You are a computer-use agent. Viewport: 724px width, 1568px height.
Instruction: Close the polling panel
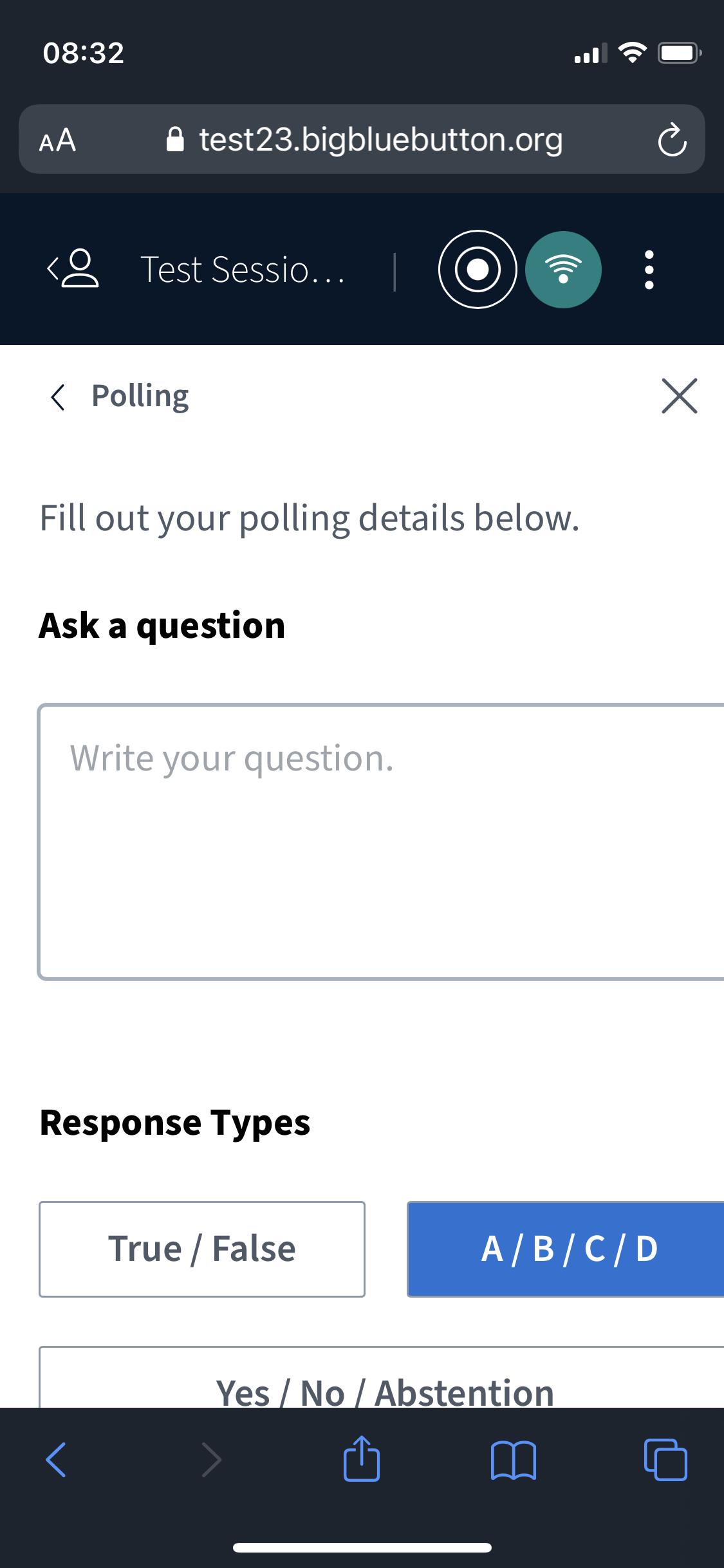[x=680, y=397]
